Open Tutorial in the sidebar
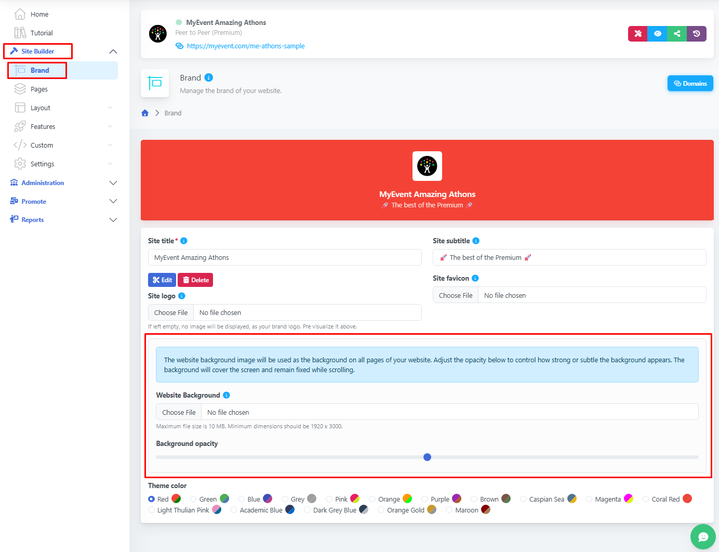719x552 pixels. (x=41, y=33)
